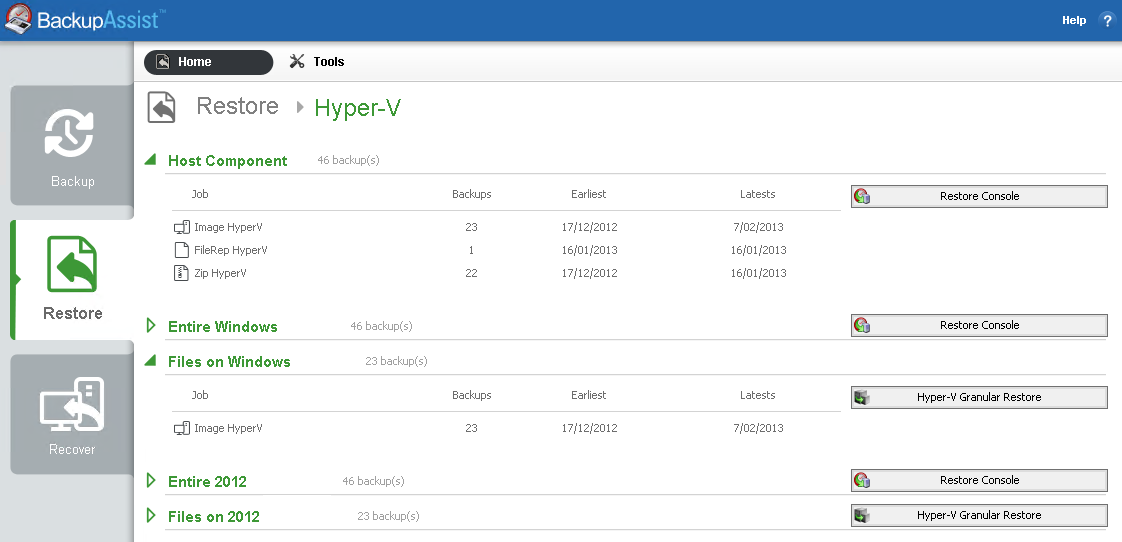
Task: Expand the Entire Windows section
Action: pos(150,326)
